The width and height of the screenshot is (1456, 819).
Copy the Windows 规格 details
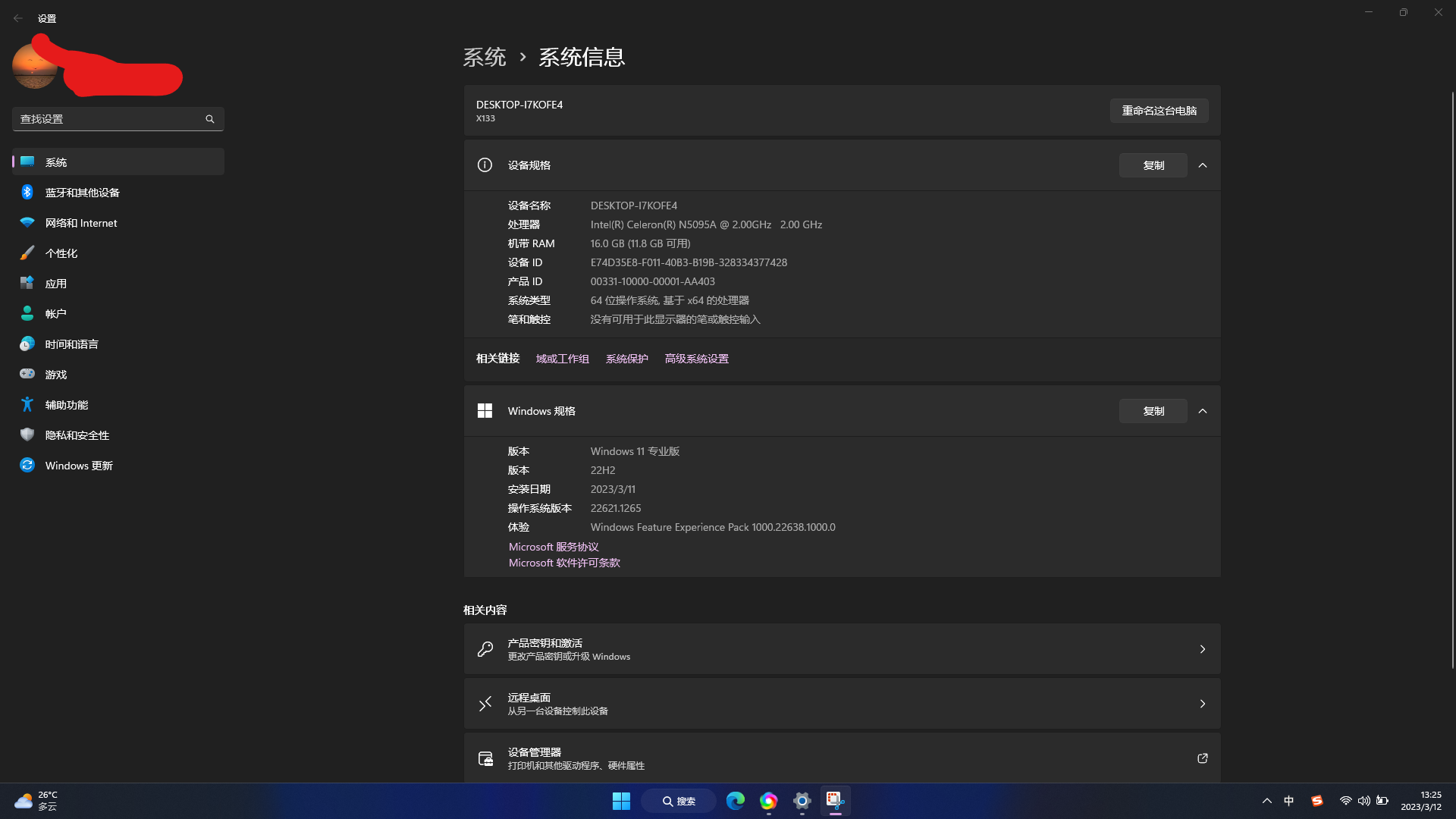pyautogui.click(x=1153, y=411)
